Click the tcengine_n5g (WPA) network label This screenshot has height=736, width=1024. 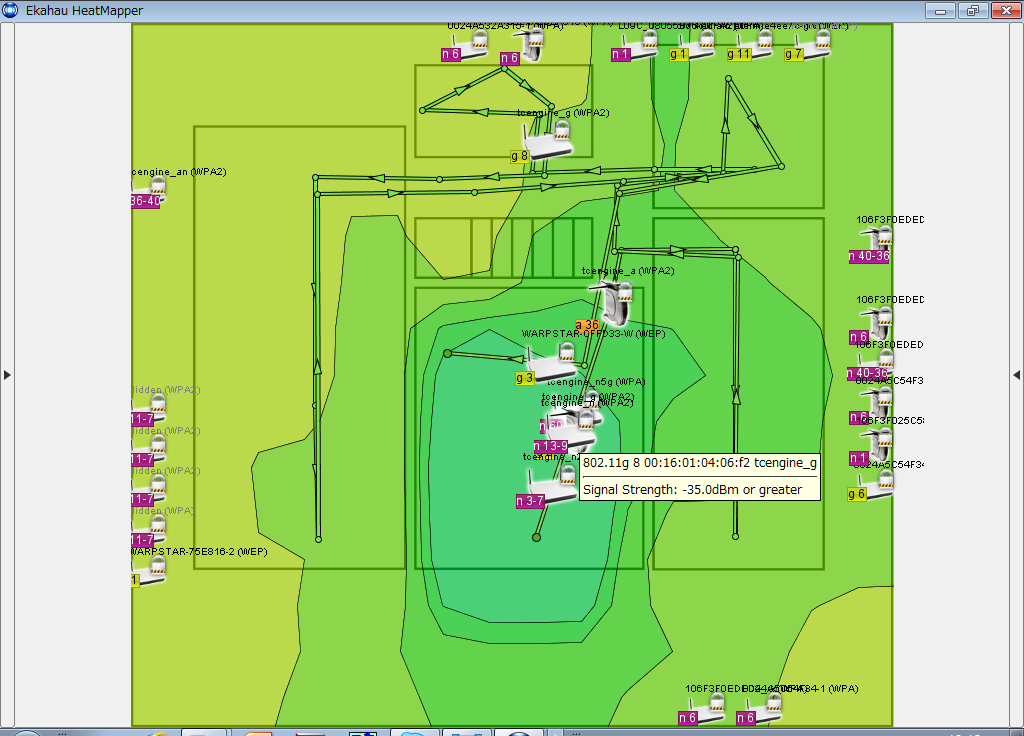[x=596, y=382]
